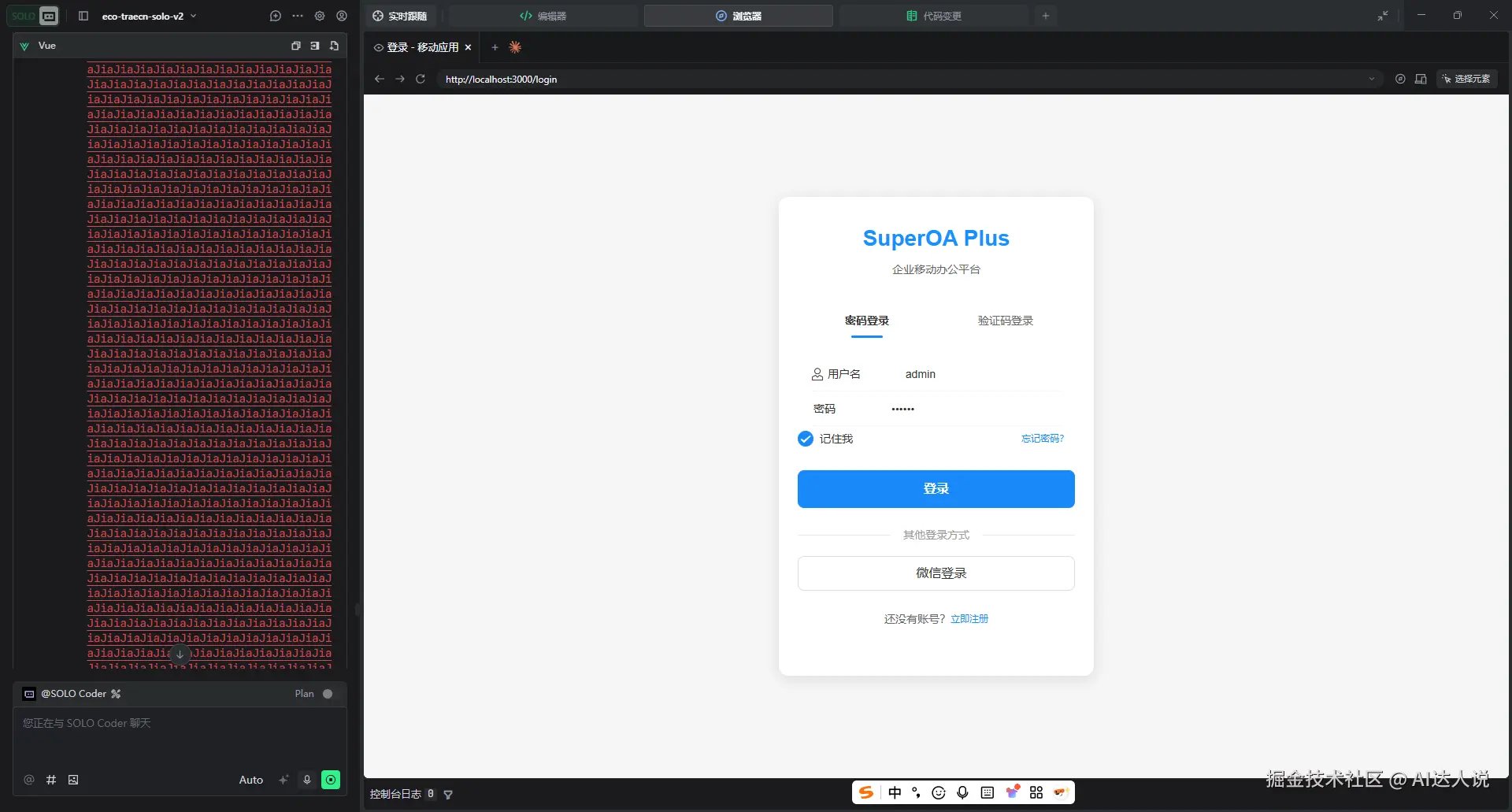The height and width of the screenshot is (812, 1512).
Task: Click the image attachment icon in chat input
Action: coord(73,780)
